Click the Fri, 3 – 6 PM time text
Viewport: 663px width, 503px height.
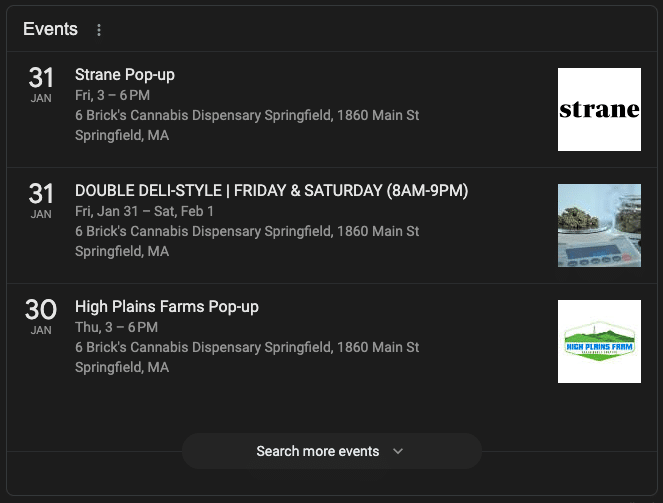pyautogui.click(x=112, y=95)
